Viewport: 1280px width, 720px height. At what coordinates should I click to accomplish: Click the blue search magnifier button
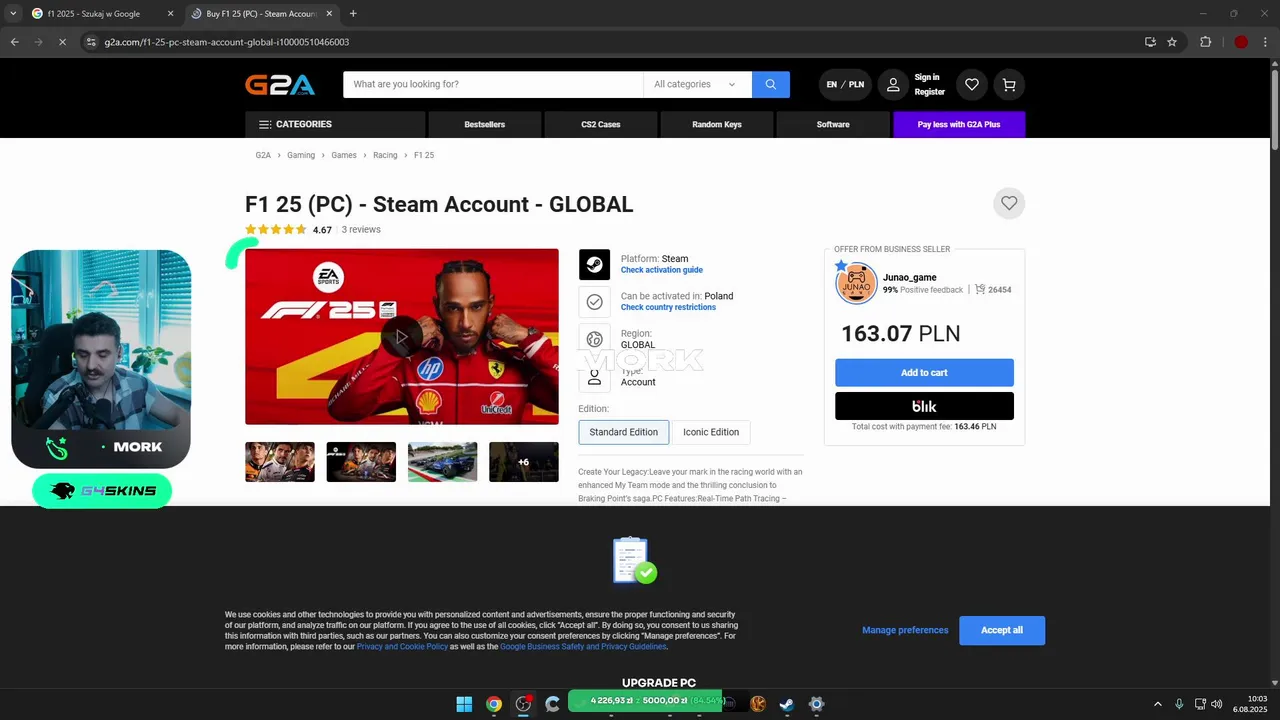770,84
